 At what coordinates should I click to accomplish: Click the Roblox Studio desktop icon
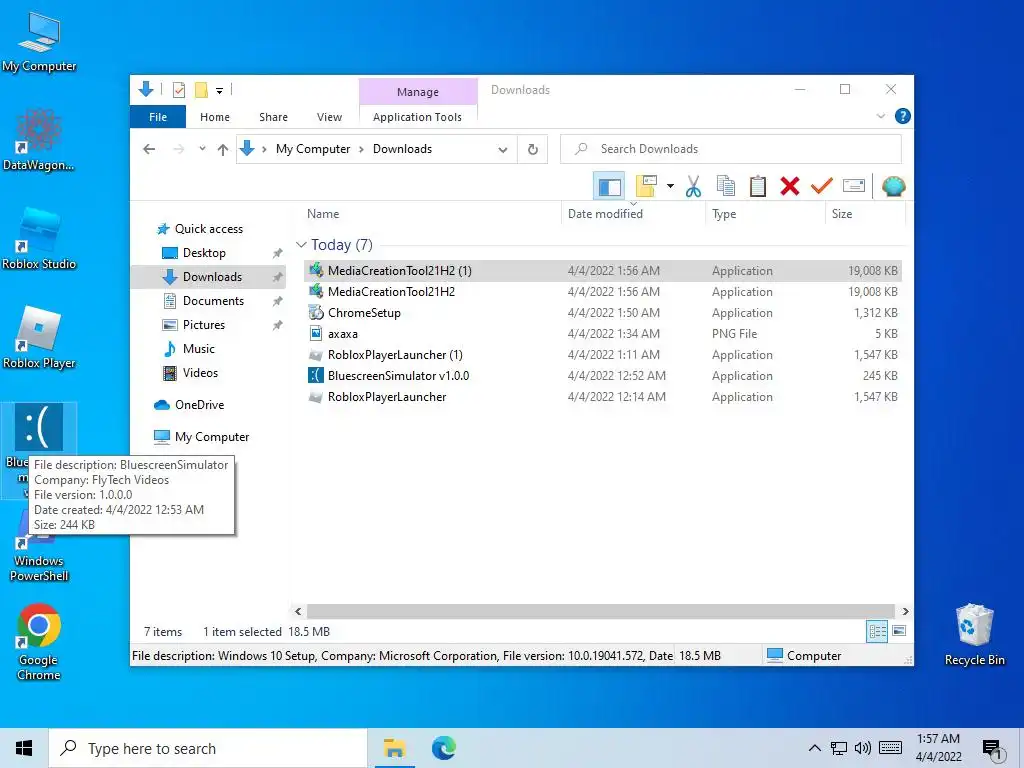tap(39, 238)
